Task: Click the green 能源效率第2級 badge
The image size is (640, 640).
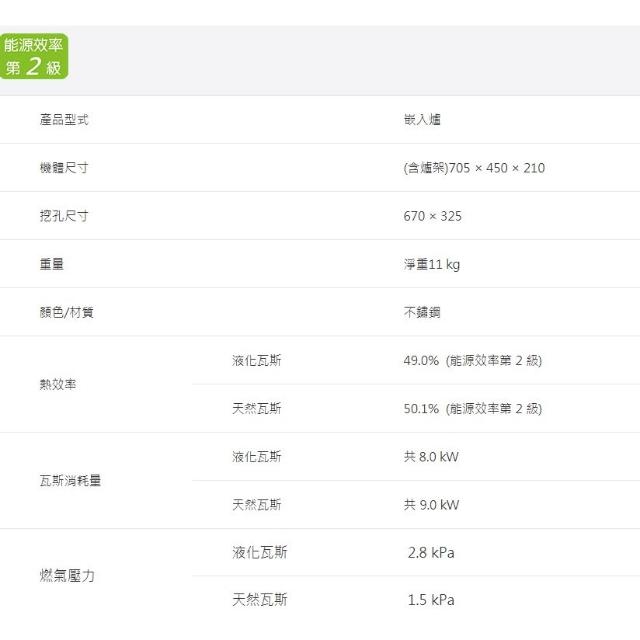Action: [x=34, y=56]
